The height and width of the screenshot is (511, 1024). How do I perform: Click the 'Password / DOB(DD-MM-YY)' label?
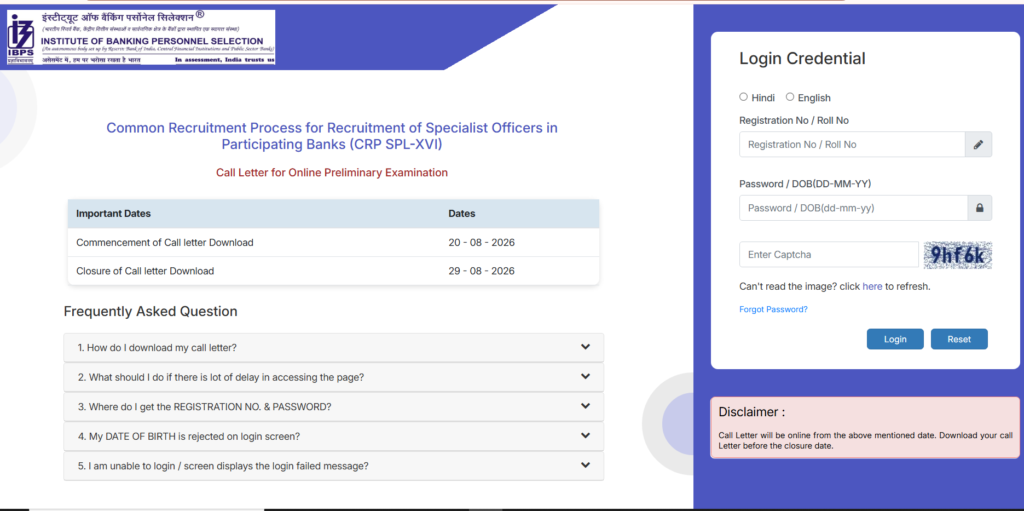click(805, 184)
